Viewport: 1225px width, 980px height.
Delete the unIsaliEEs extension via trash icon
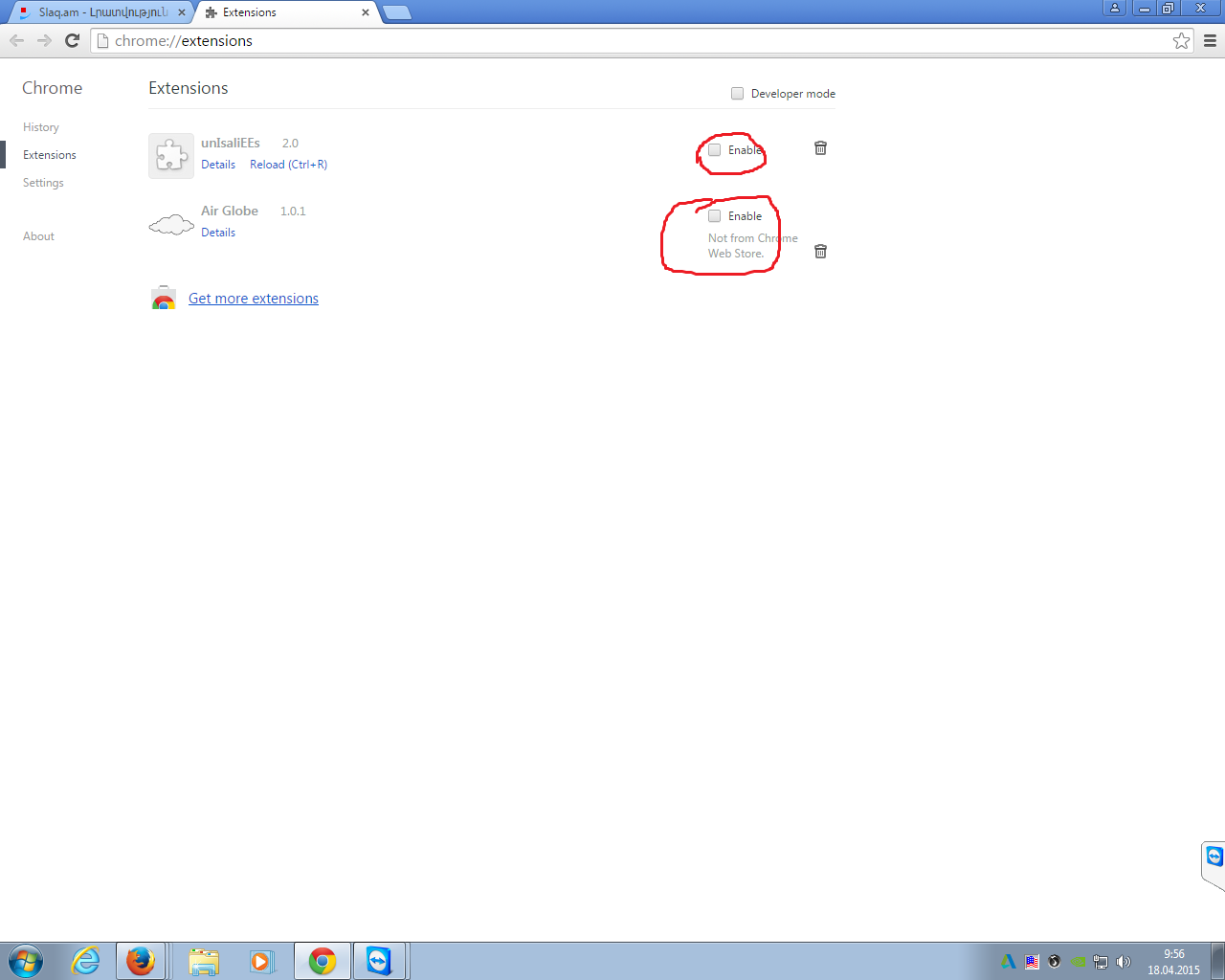point(820,148)
